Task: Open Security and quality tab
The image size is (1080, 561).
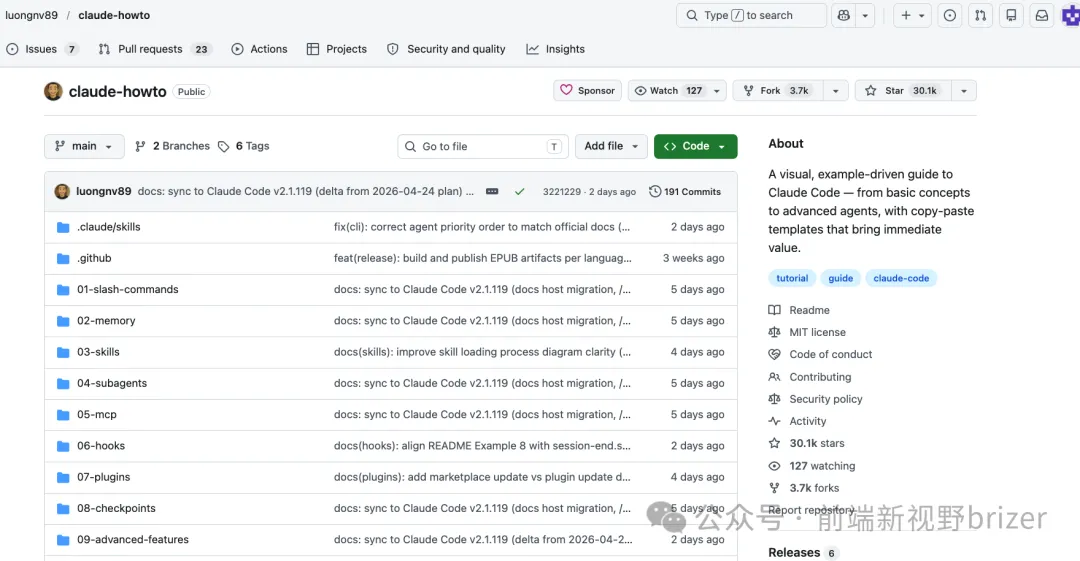Action: click(x=446, y=49)
